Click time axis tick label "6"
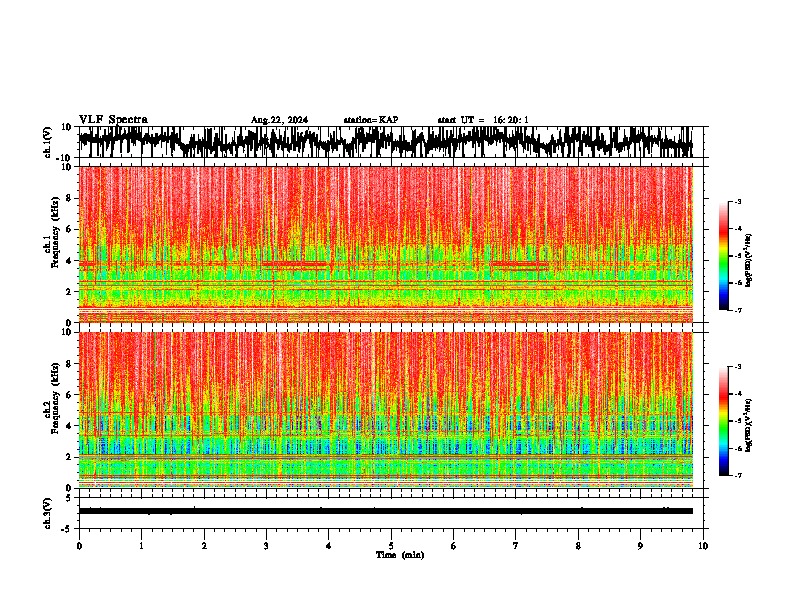The height and width of the screenshot is (612, 792). tap(454, 546)
